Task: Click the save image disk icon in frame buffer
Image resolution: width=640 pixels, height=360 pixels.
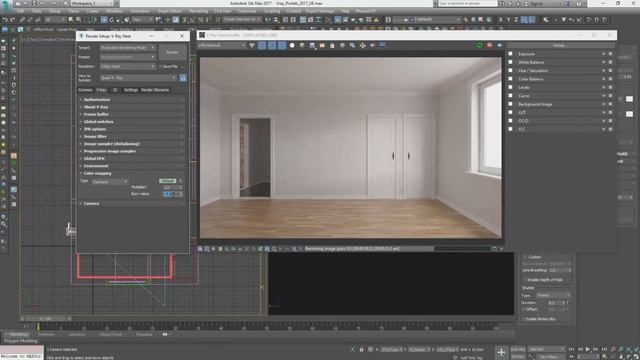Action: (x=312, y=45)
